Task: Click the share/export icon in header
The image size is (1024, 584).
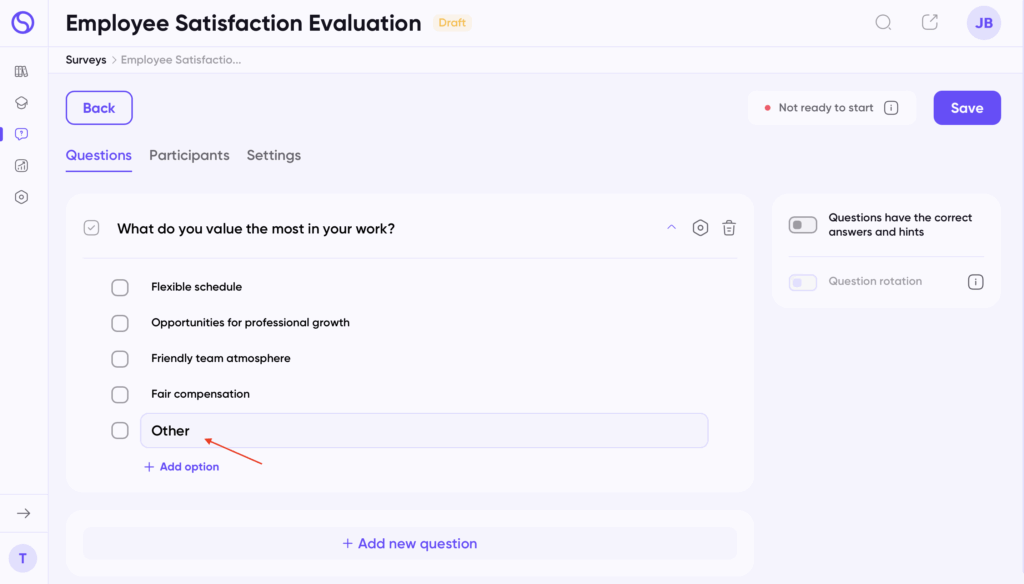Action: 930,22
